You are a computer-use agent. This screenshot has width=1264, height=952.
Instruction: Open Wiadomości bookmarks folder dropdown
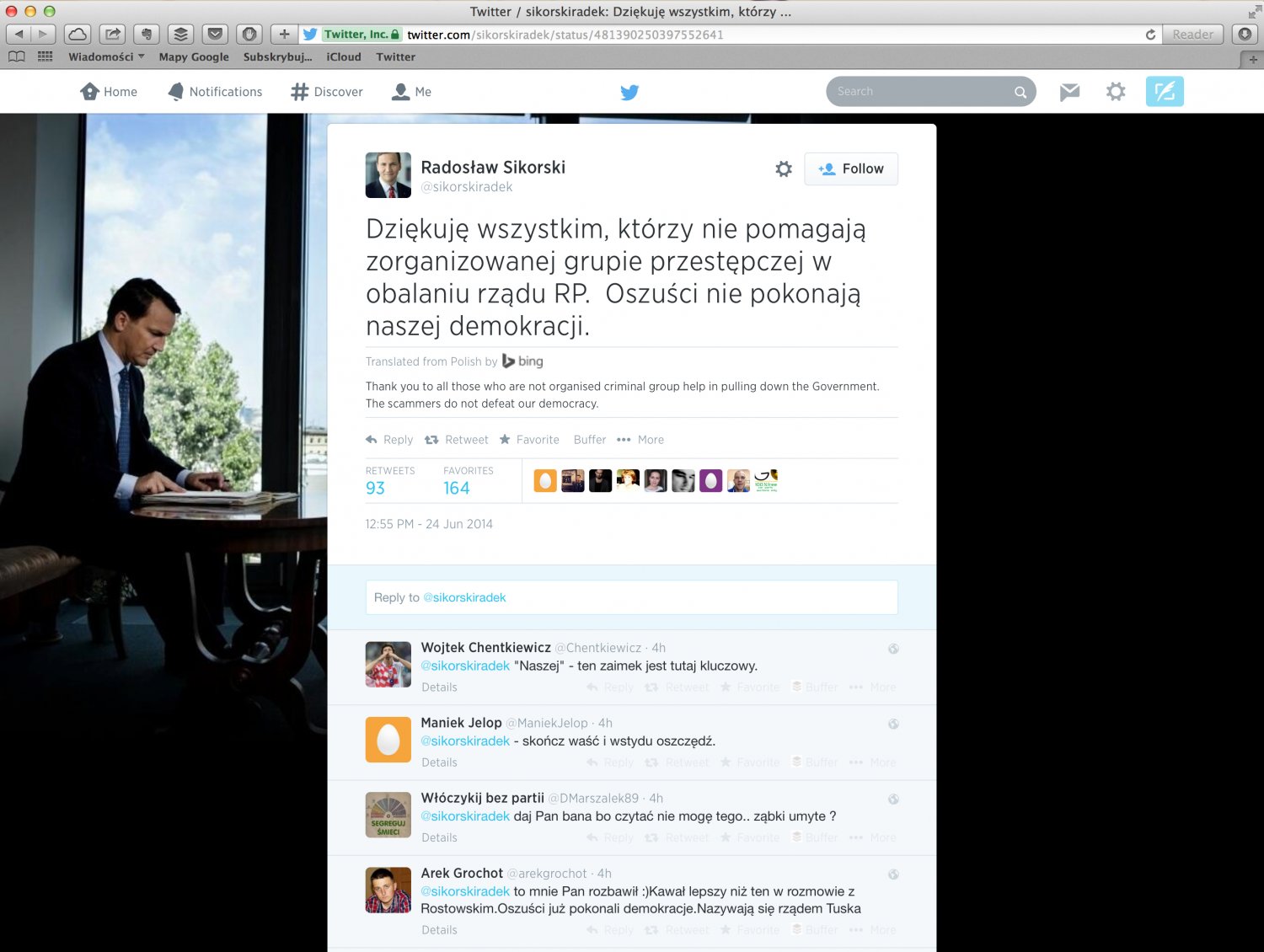[x=106, y=56]
